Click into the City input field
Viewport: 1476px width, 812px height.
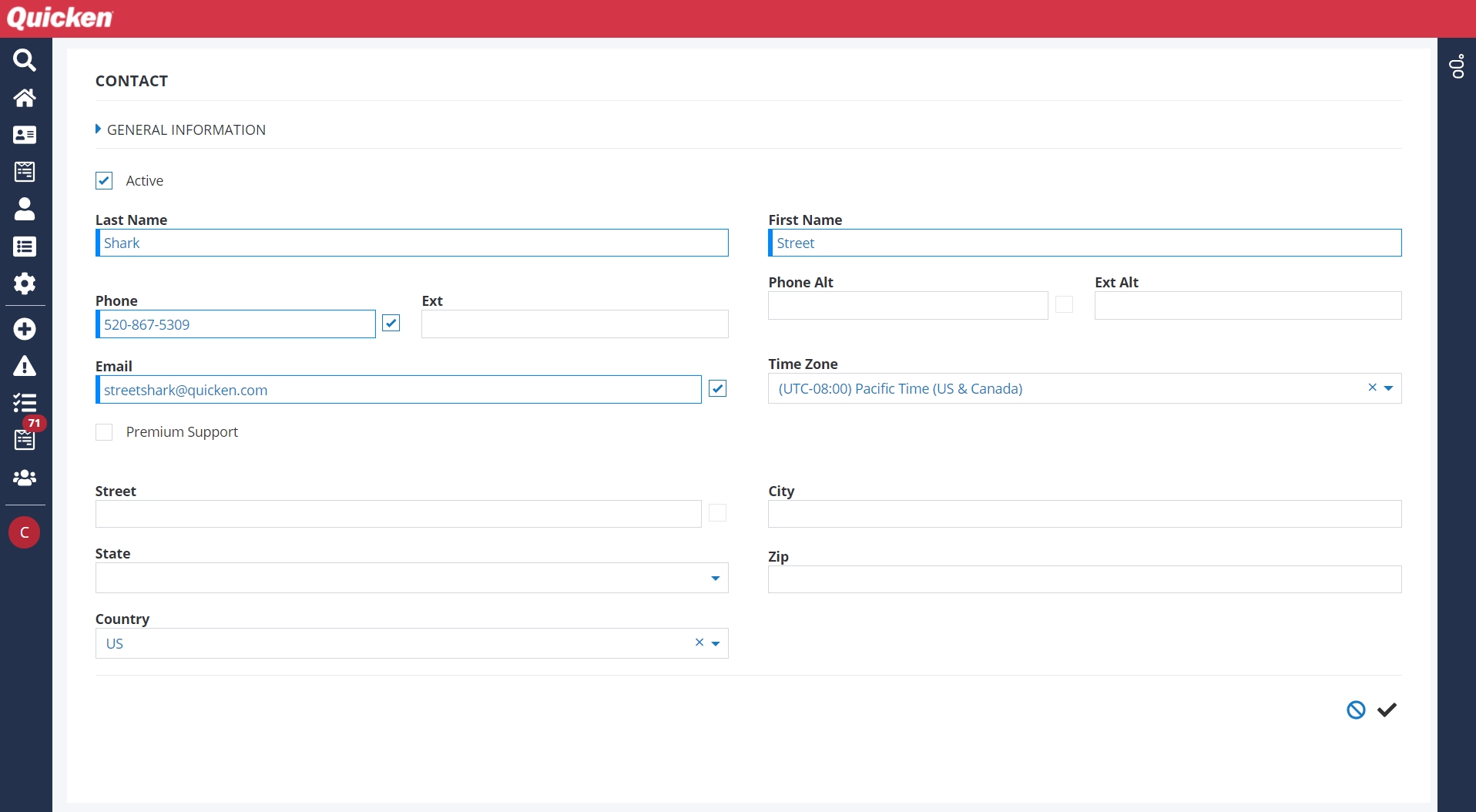pyautogui.click(x=1084, y=514)
